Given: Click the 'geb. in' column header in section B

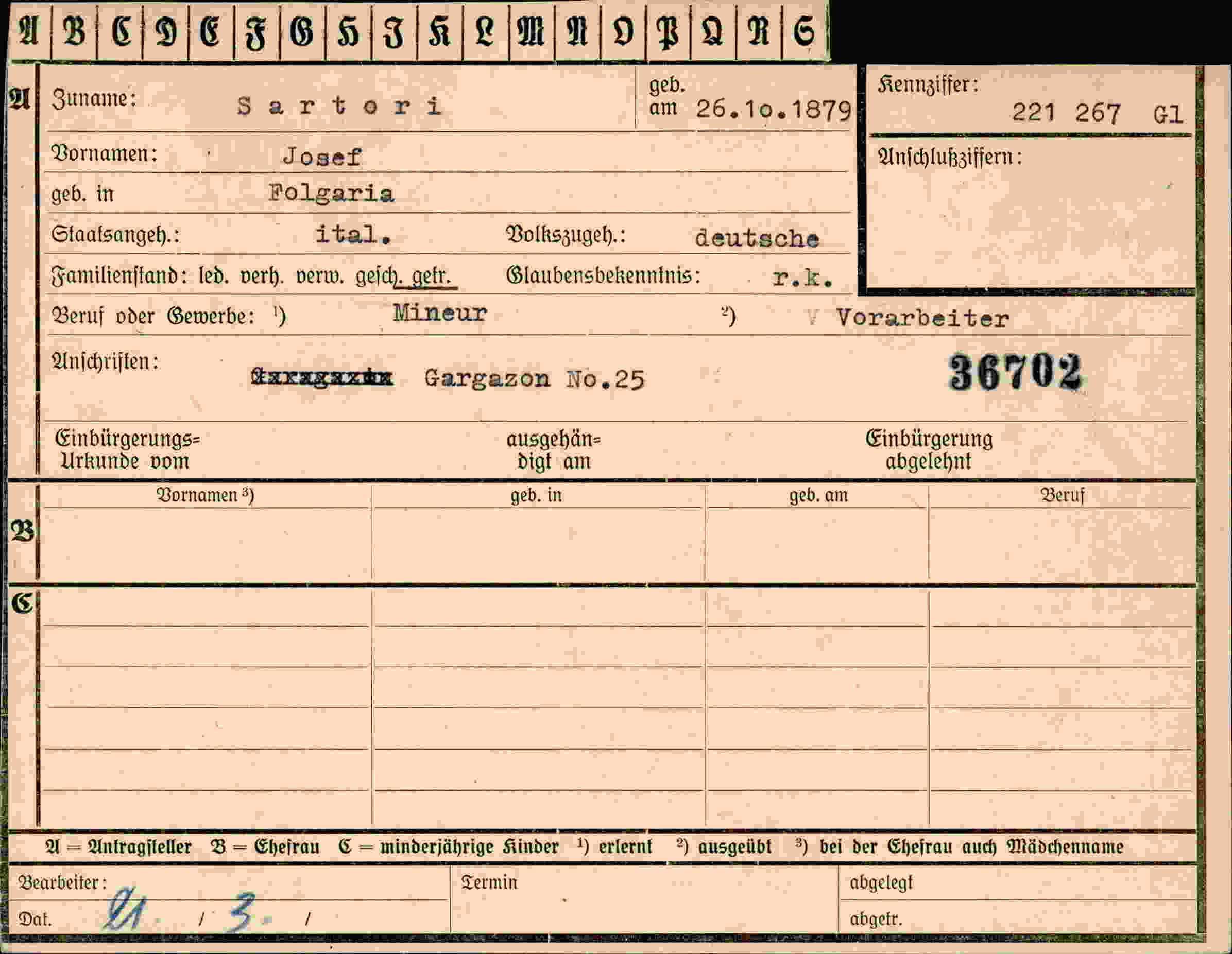Looking at the screenshot, I should coord(536,495).
